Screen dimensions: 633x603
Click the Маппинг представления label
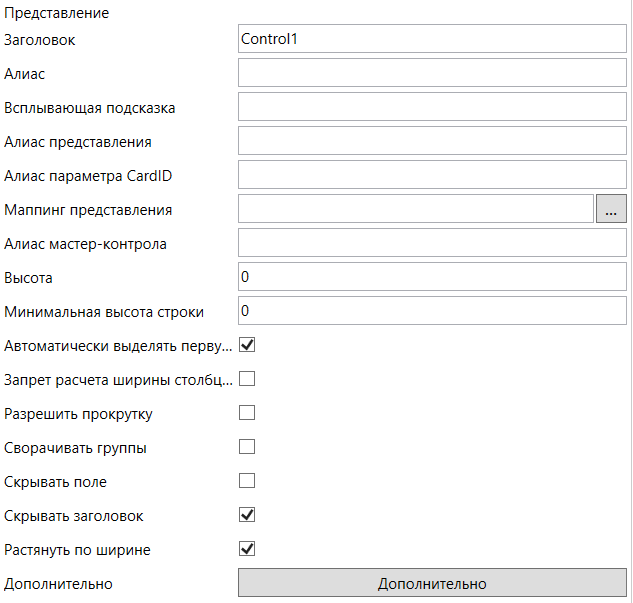click(88, 210)
